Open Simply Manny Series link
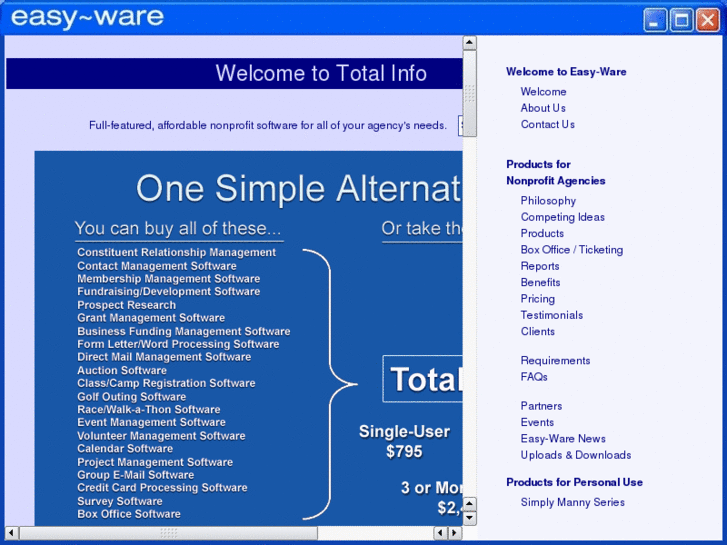Viewport: 727px width, 545px height. (573, 502)
